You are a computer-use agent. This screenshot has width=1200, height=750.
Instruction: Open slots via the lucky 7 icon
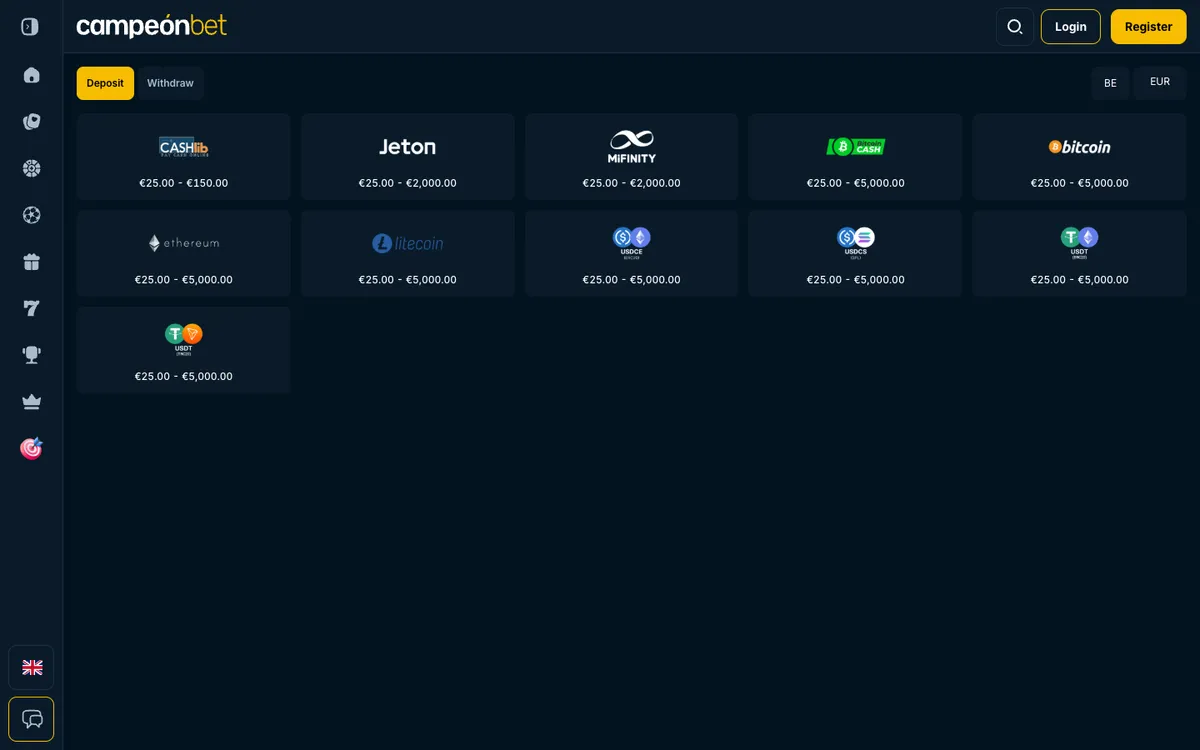pos(31,308)
